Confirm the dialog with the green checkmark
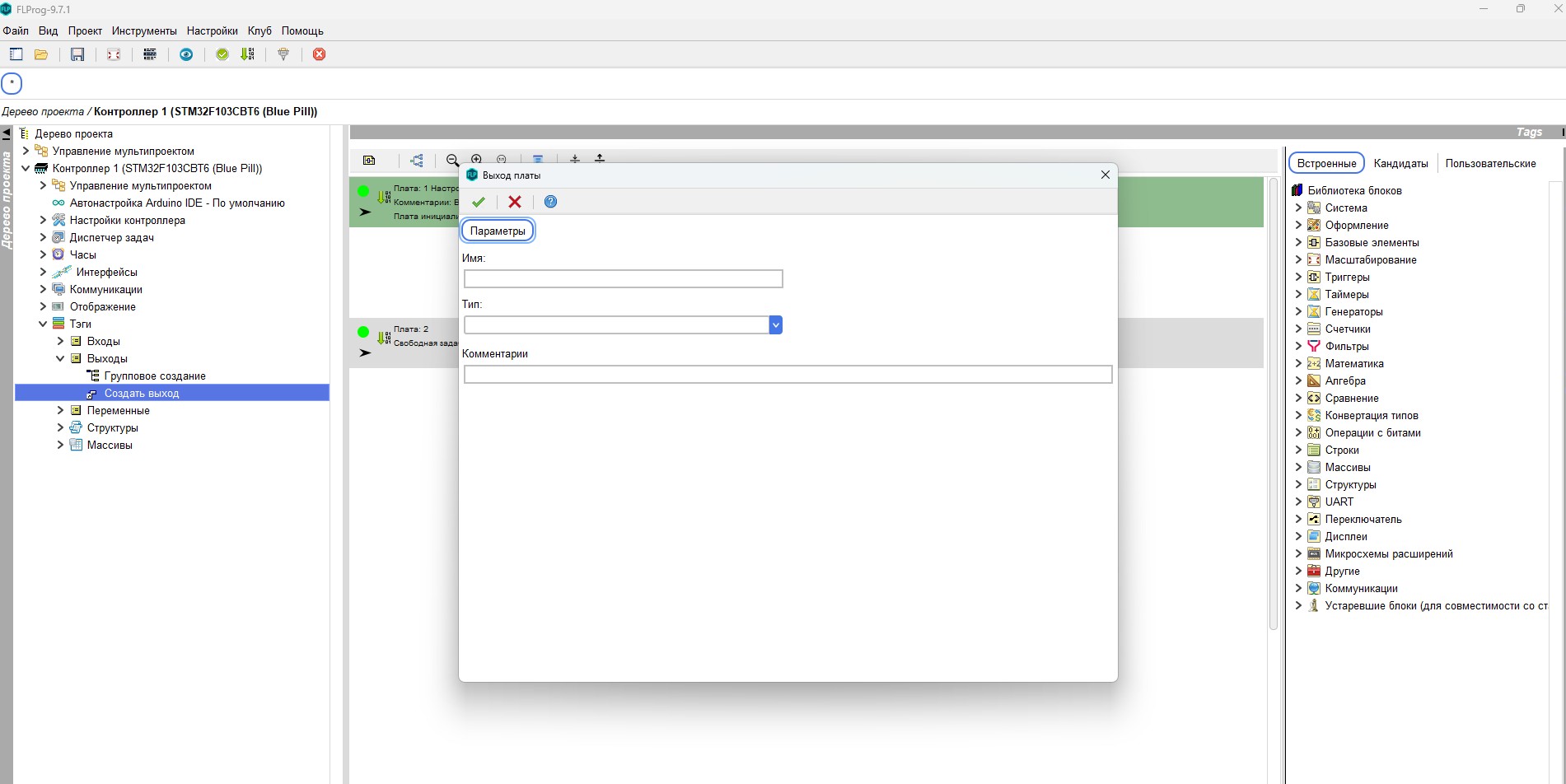1566x784 pixels. (x=479, y=202)
